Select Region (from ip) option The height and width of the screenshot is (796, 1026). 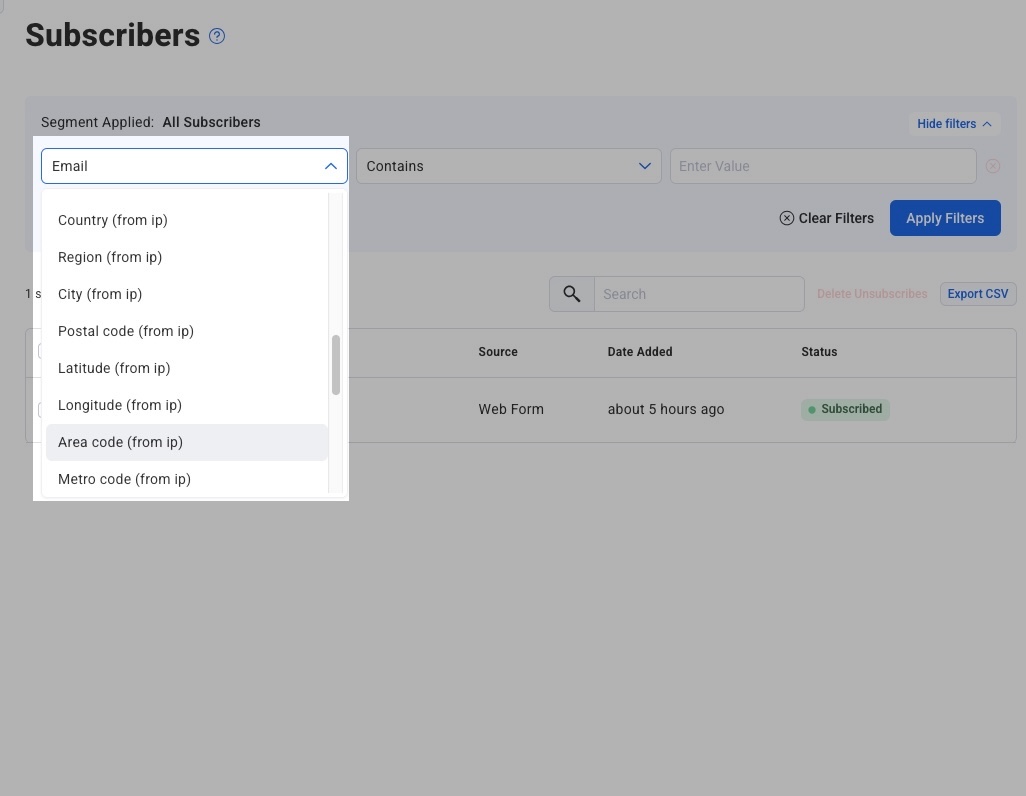click(110, 257)
